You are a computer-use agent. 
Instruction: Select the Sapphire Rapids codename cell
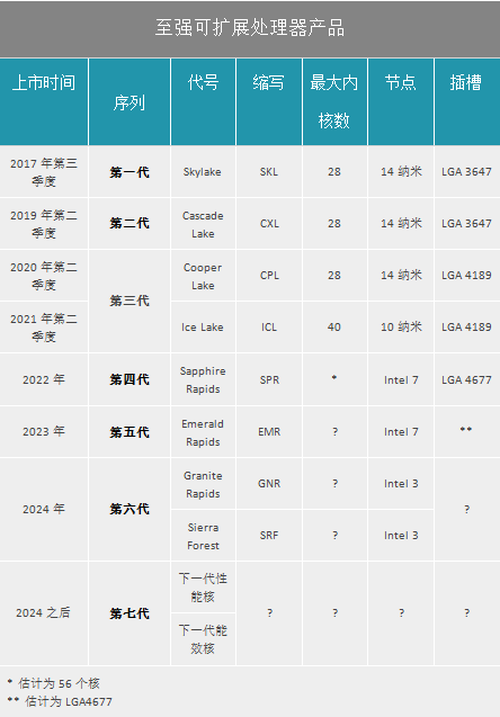[x=203, y=380]
